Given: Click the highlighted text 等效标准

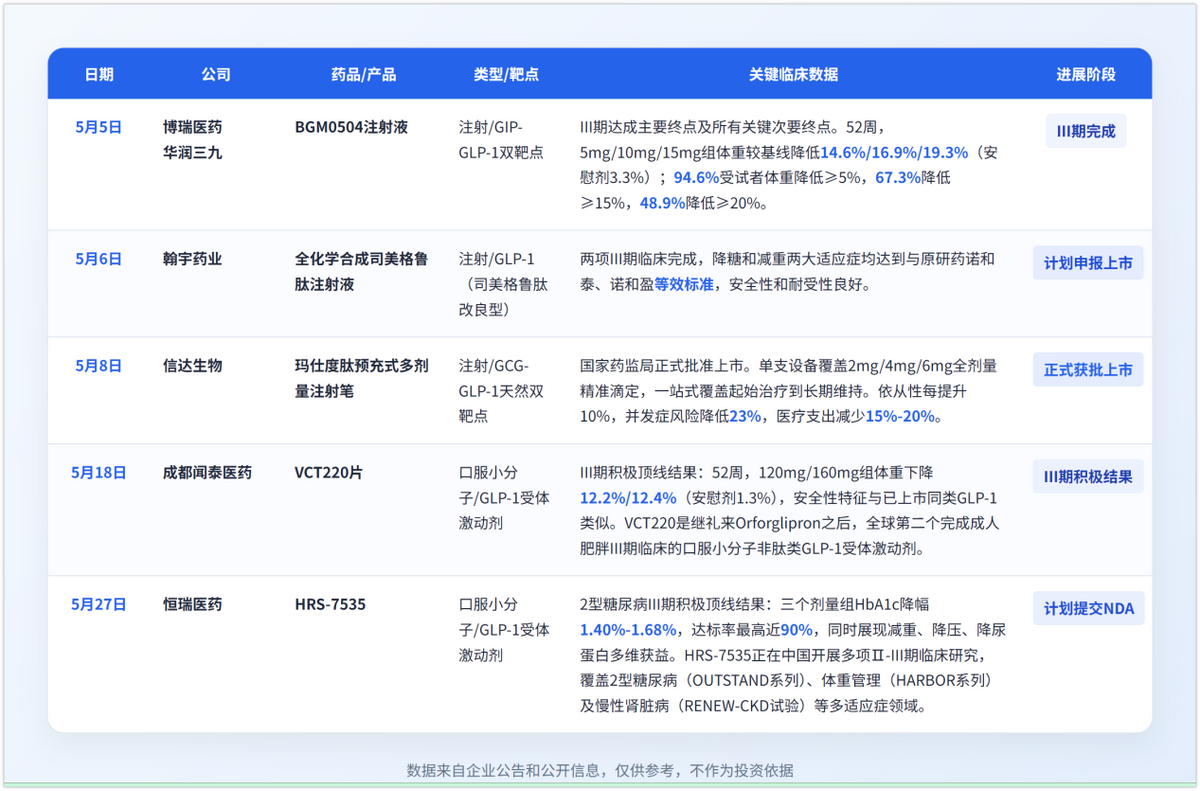Looking at the screenshot, I should coord(684,284).
